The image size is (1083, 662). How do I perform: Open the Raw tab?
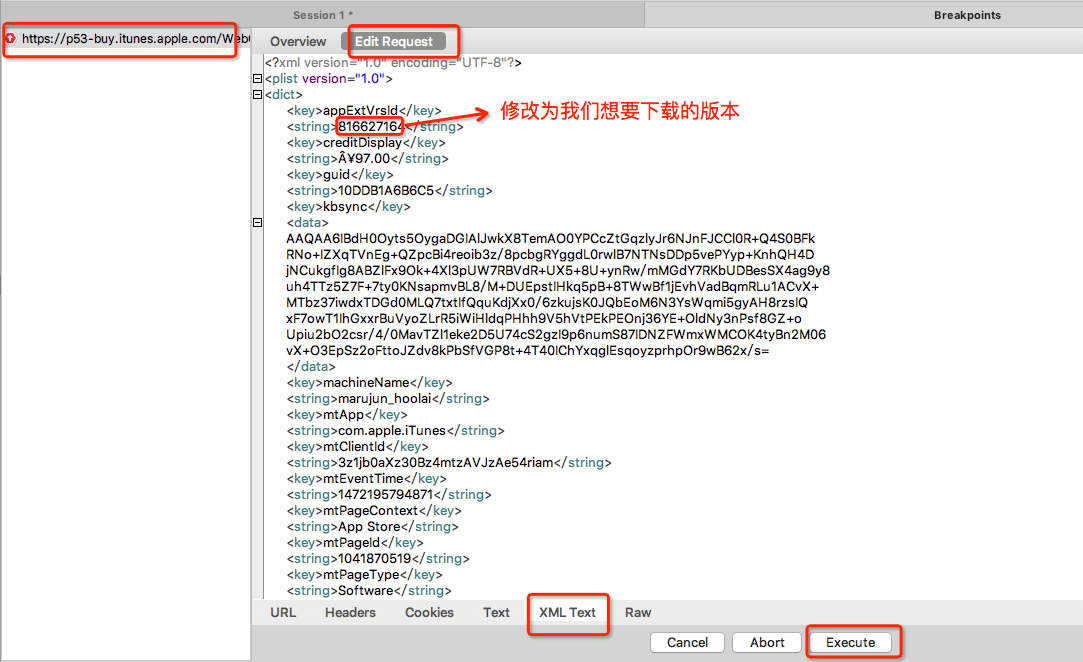click(x=638, y=612)
